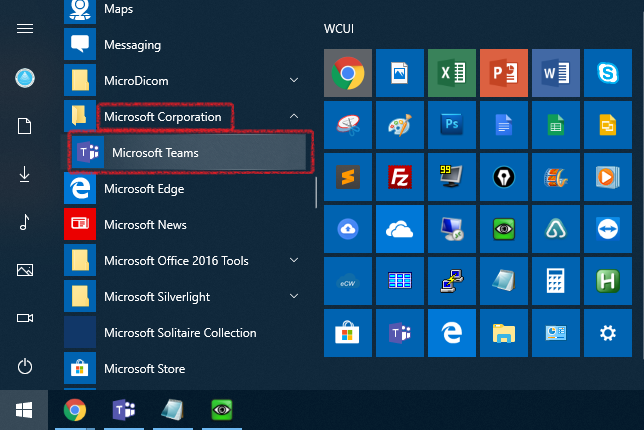Open the Music shortcut in the rail

(25, 222)
